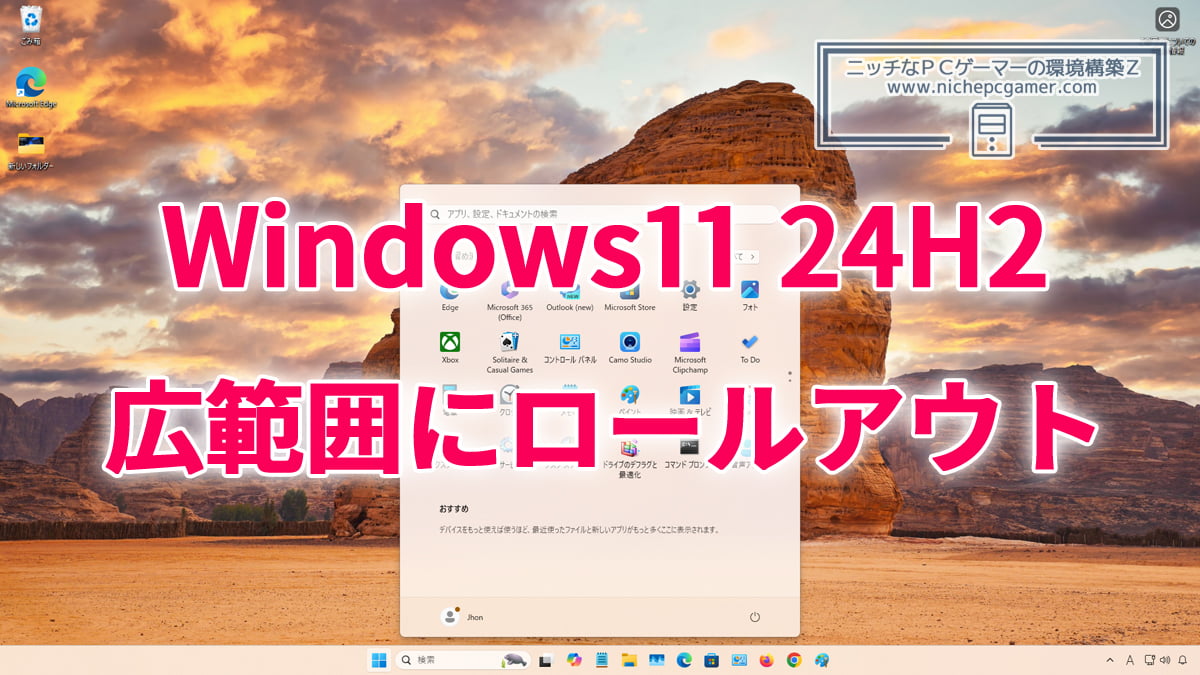Open フォト (Photos) pinned app
The image size is (1200, 675).
coord(750,296)
